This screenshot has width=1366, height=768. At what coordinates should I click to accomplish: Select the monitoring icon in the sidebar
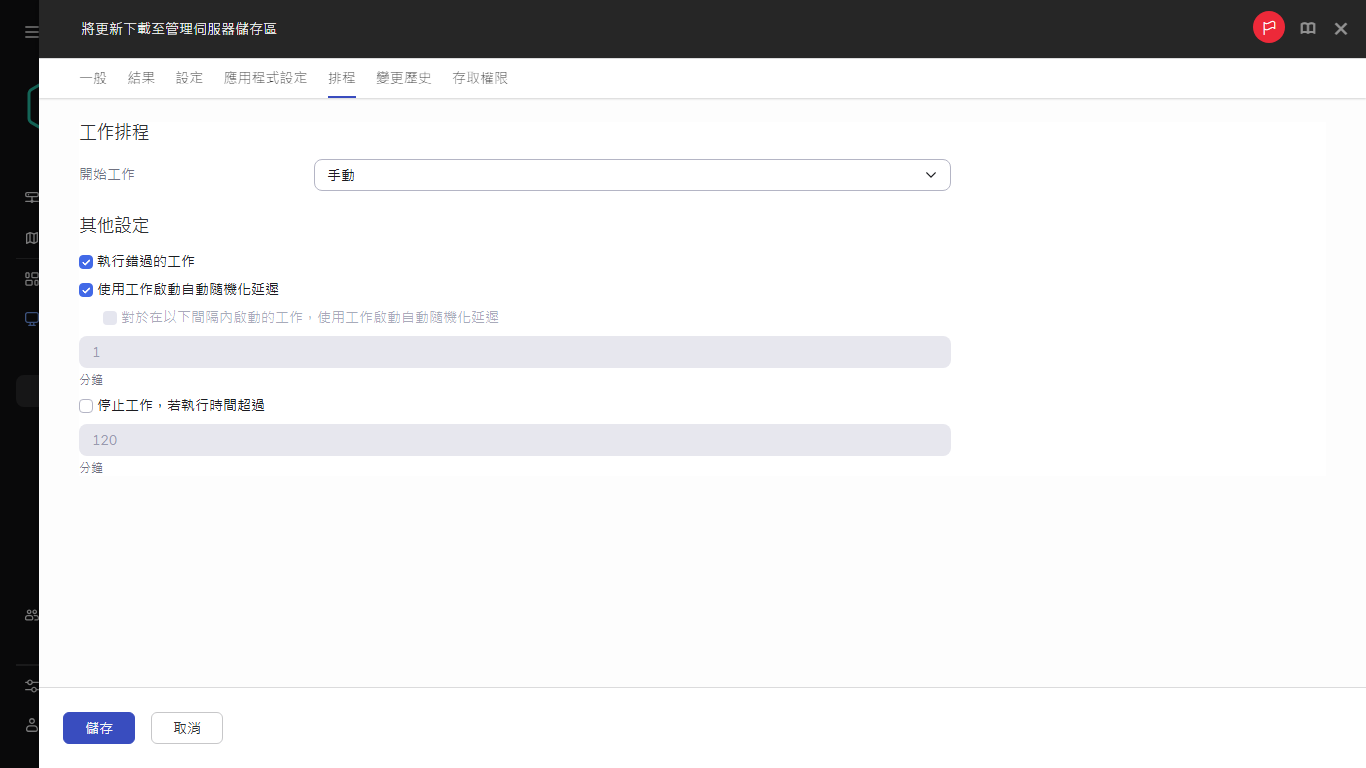coord(30,197)
